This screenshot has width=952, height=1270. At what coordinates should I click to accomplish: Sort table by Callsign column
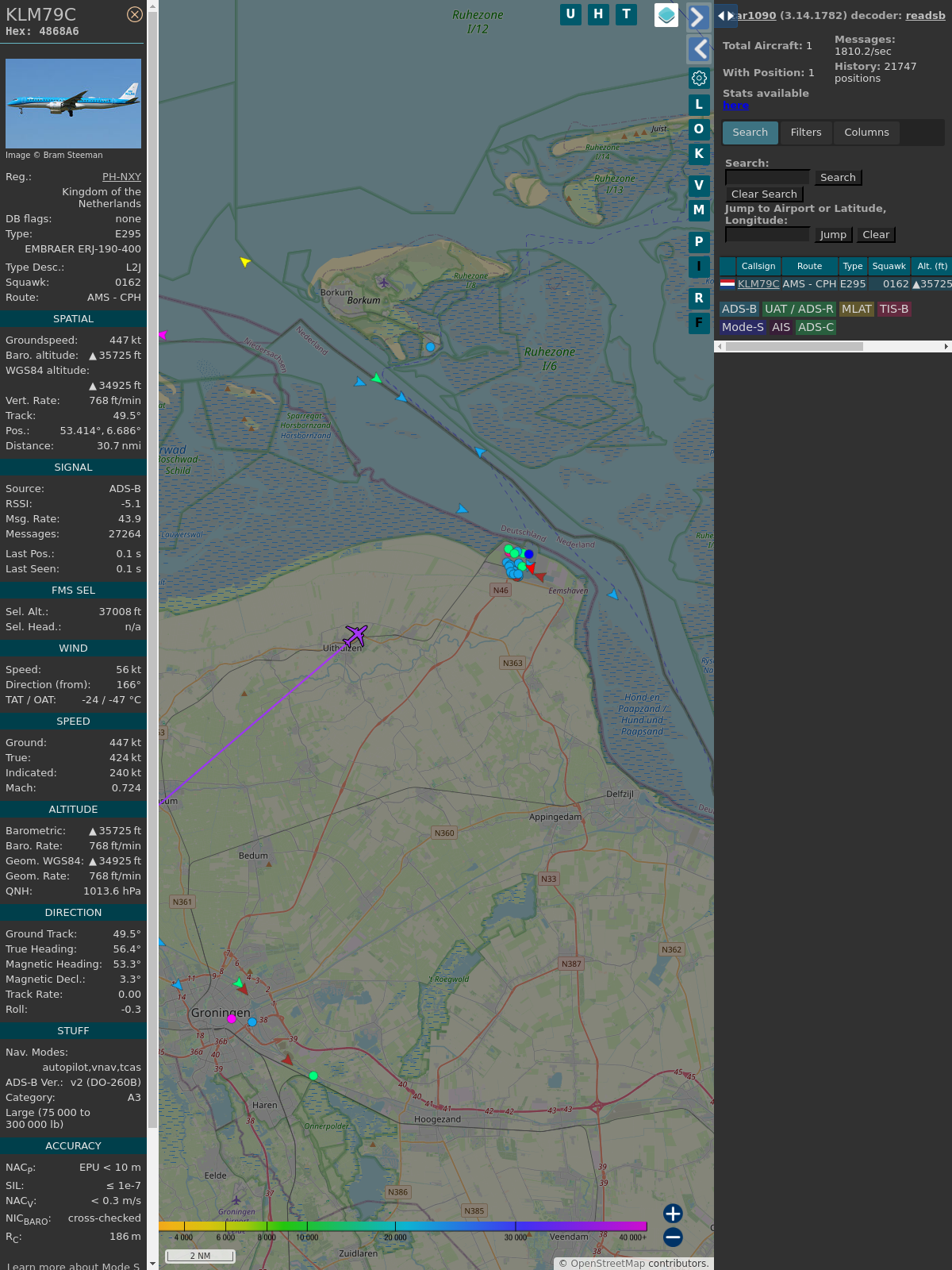pos(758,267)
